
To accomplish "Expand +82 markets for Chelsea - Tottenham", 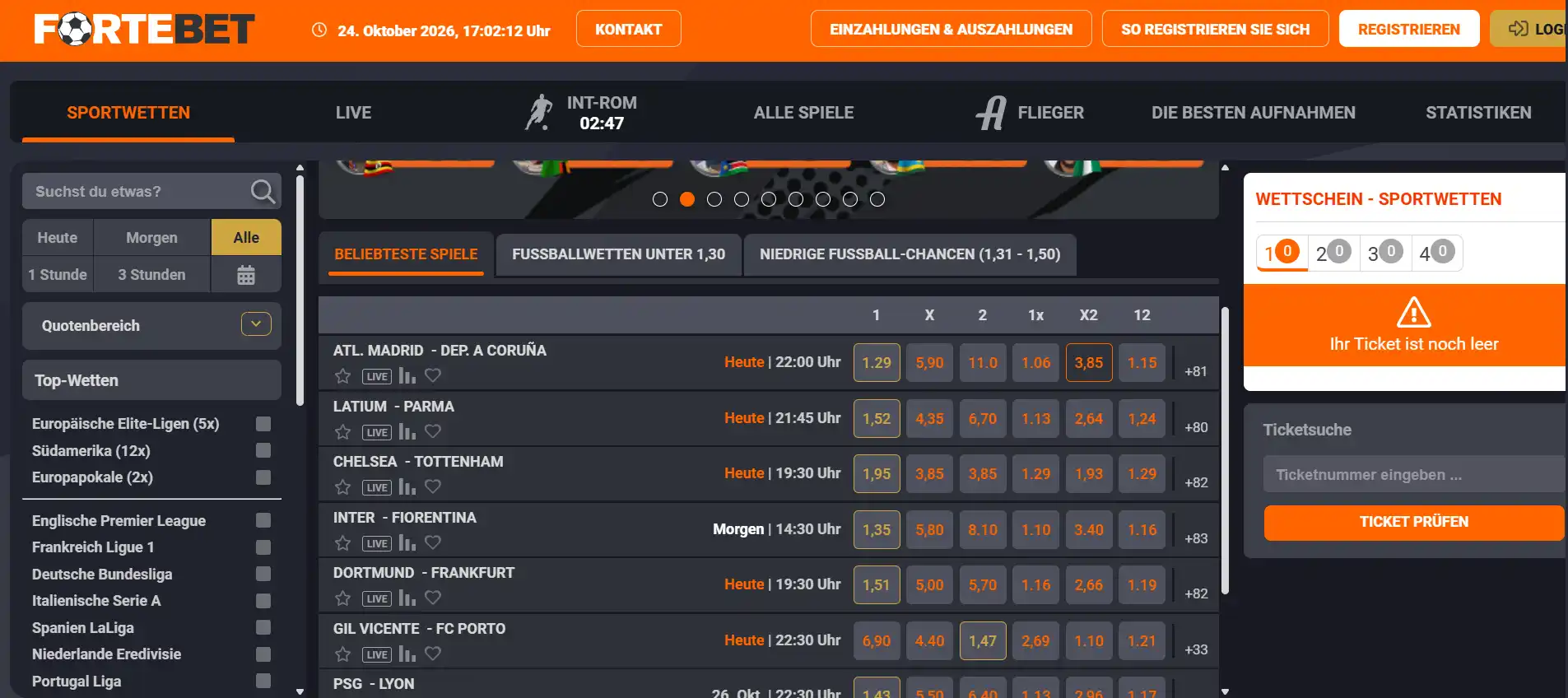I will point(1196,482).
